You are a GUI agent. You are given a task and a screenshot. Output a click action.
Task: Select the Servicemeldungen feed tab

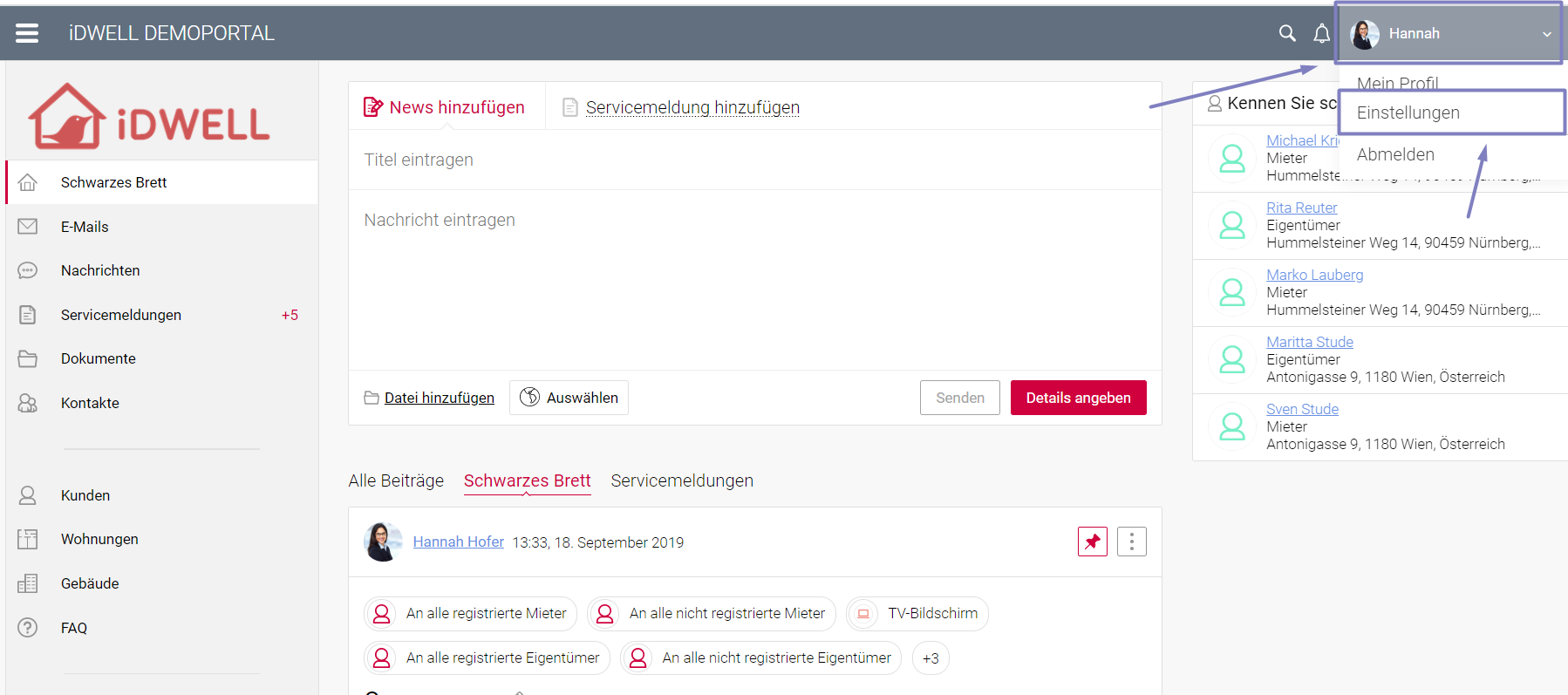pos(682,480)
